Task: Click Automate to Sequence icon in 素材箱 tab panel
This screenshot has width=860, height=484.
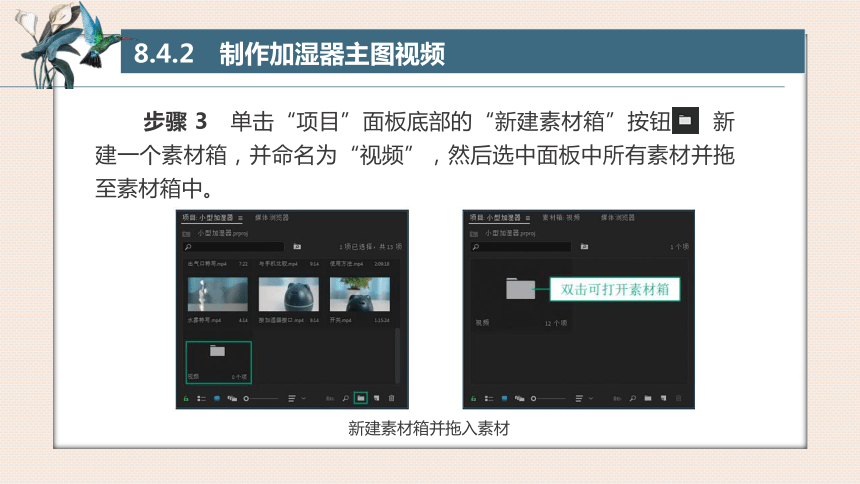Action: (x=617, y=398)
